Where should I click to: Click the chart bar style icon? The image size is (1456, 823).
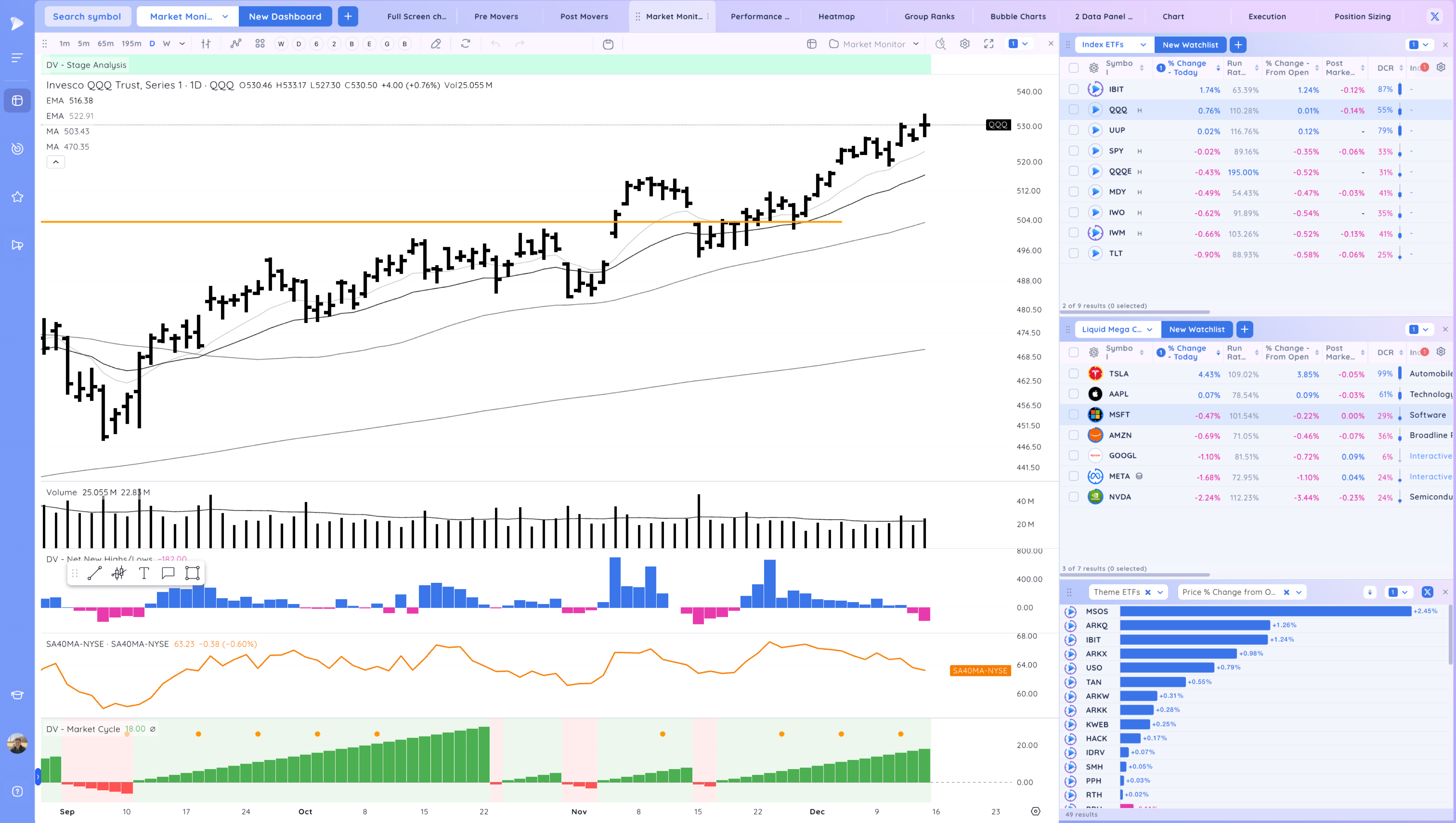point(206,44)
